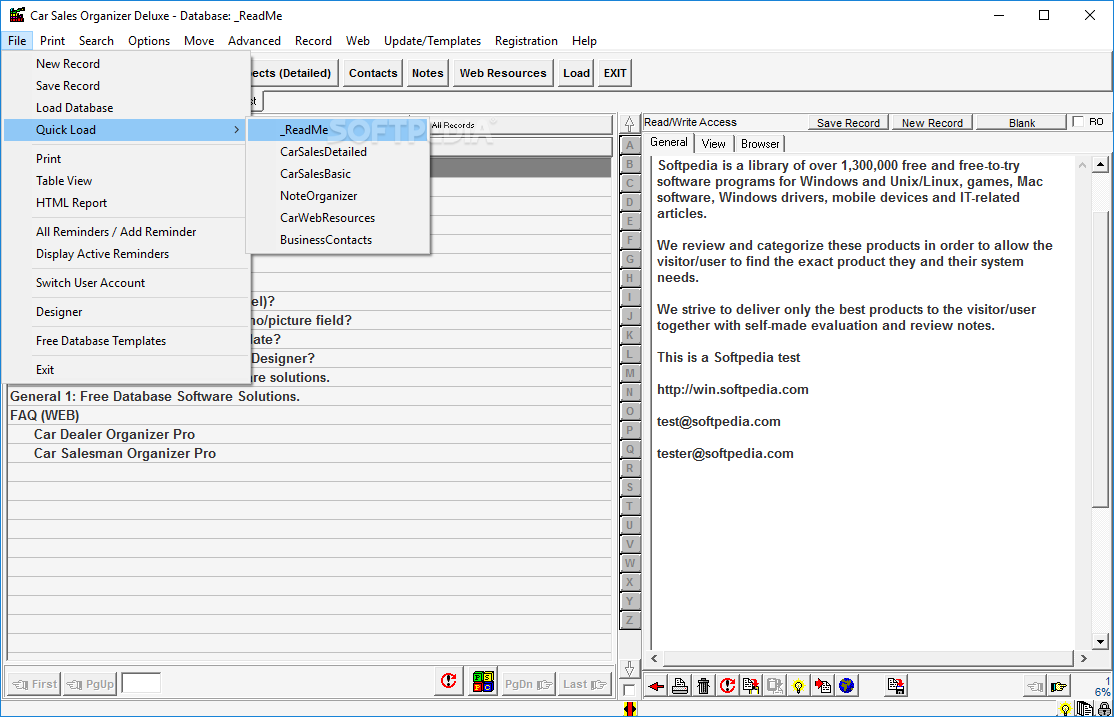Click the Contacts toolbar button
Image resolution: width=1114 pixels, height=717 pixels.
click(373, 73)
